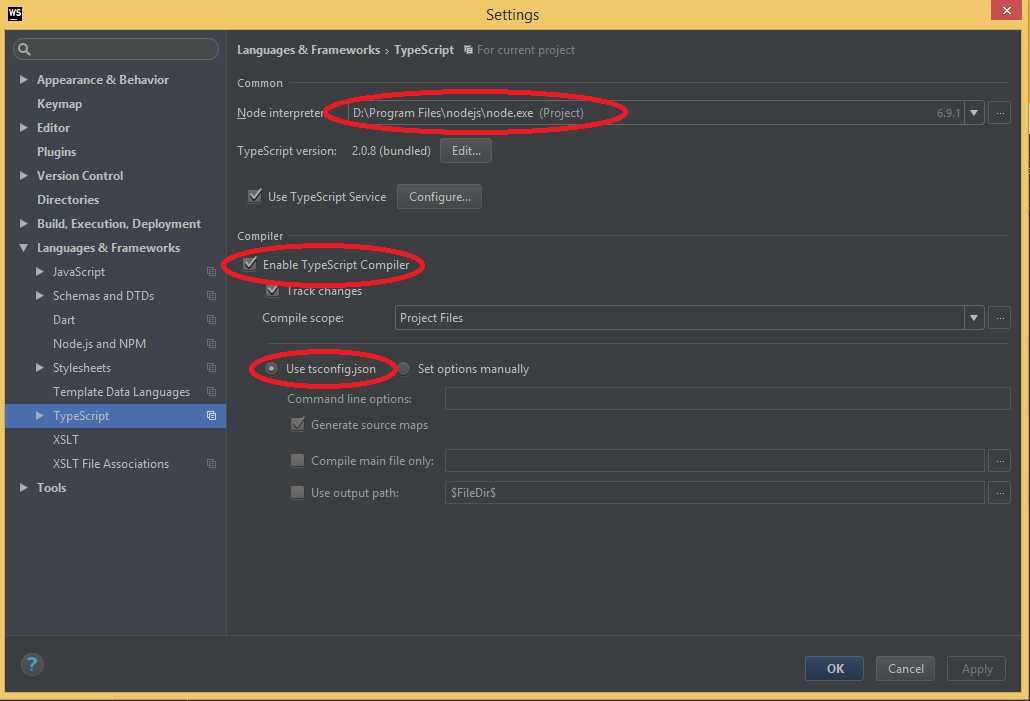Toggle Generate source maps checkbox

pyautogui.click(x=298, y=424)
